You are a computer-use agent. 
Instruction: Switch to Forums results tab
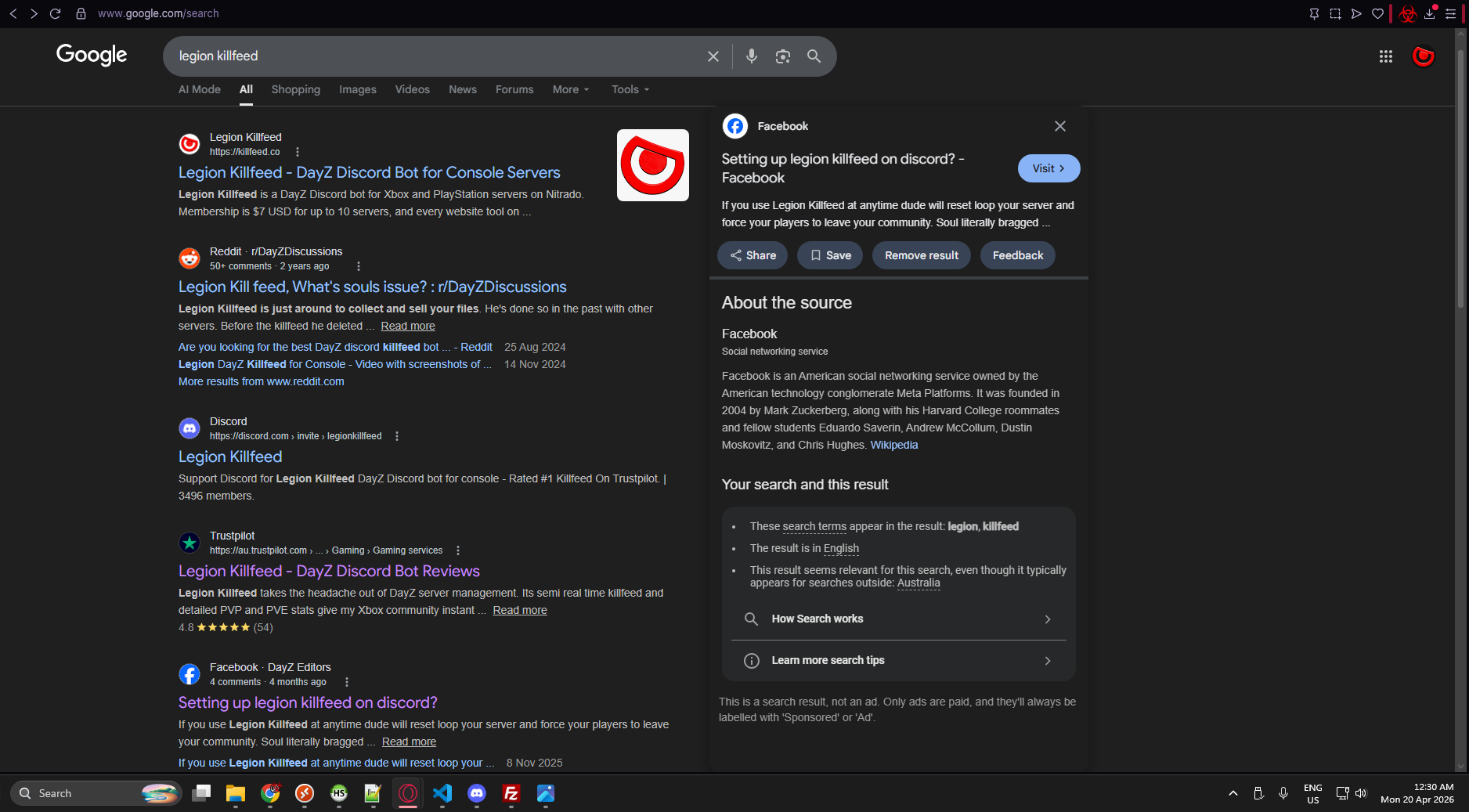coord(514,89)
